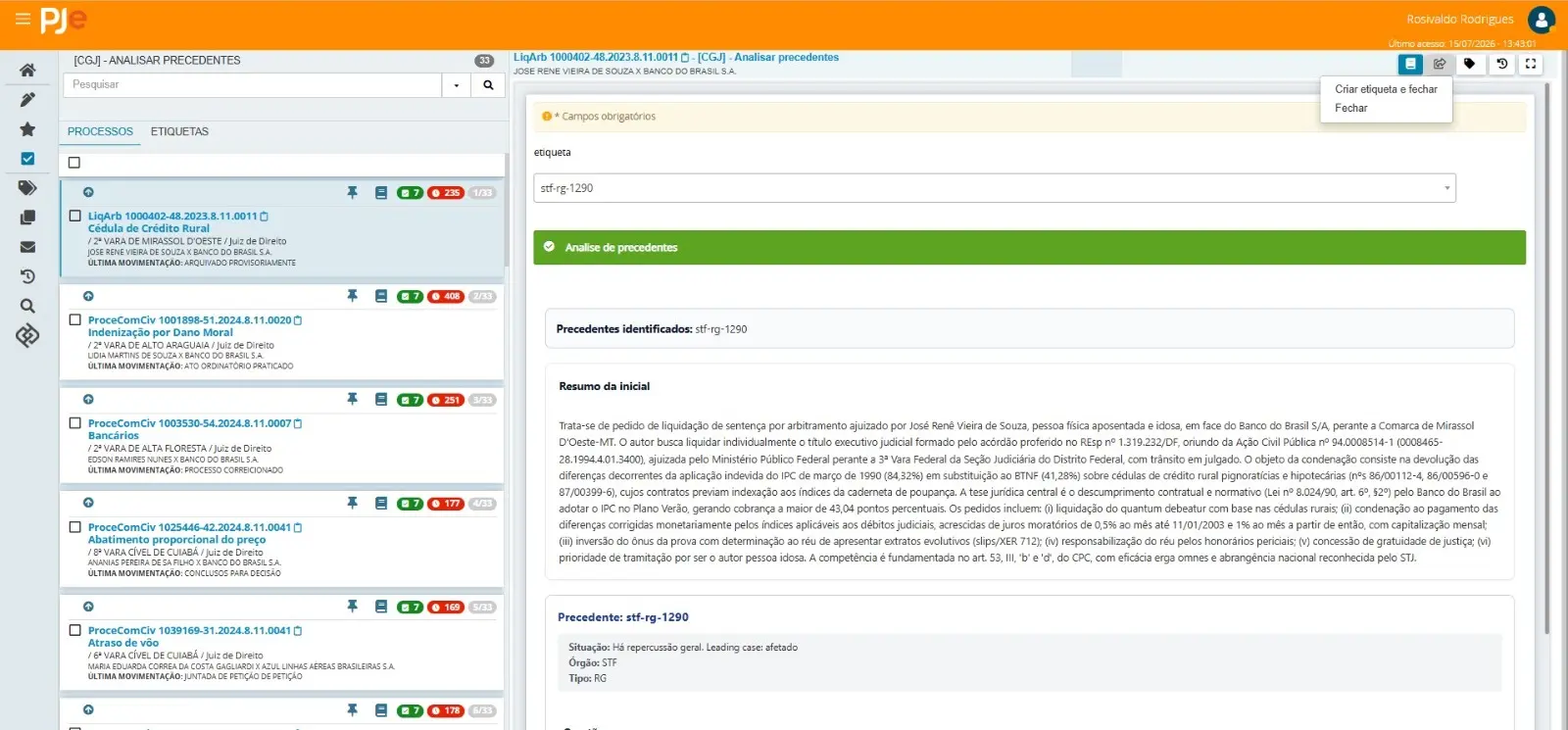
Task: Click the 'Resumo da inicial' heading
Action: (x=605, y=386)
